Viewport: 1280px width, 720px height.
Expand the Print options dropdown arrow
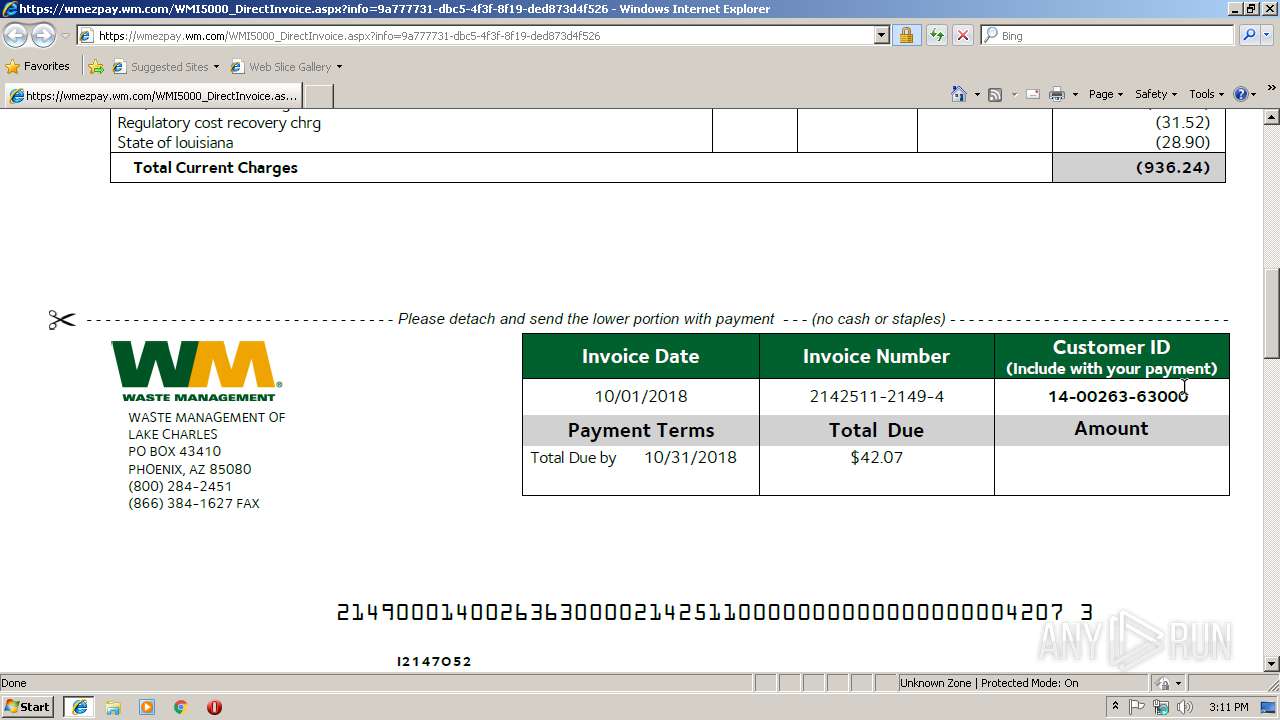pyautogui.click(x=1075, y=94)
